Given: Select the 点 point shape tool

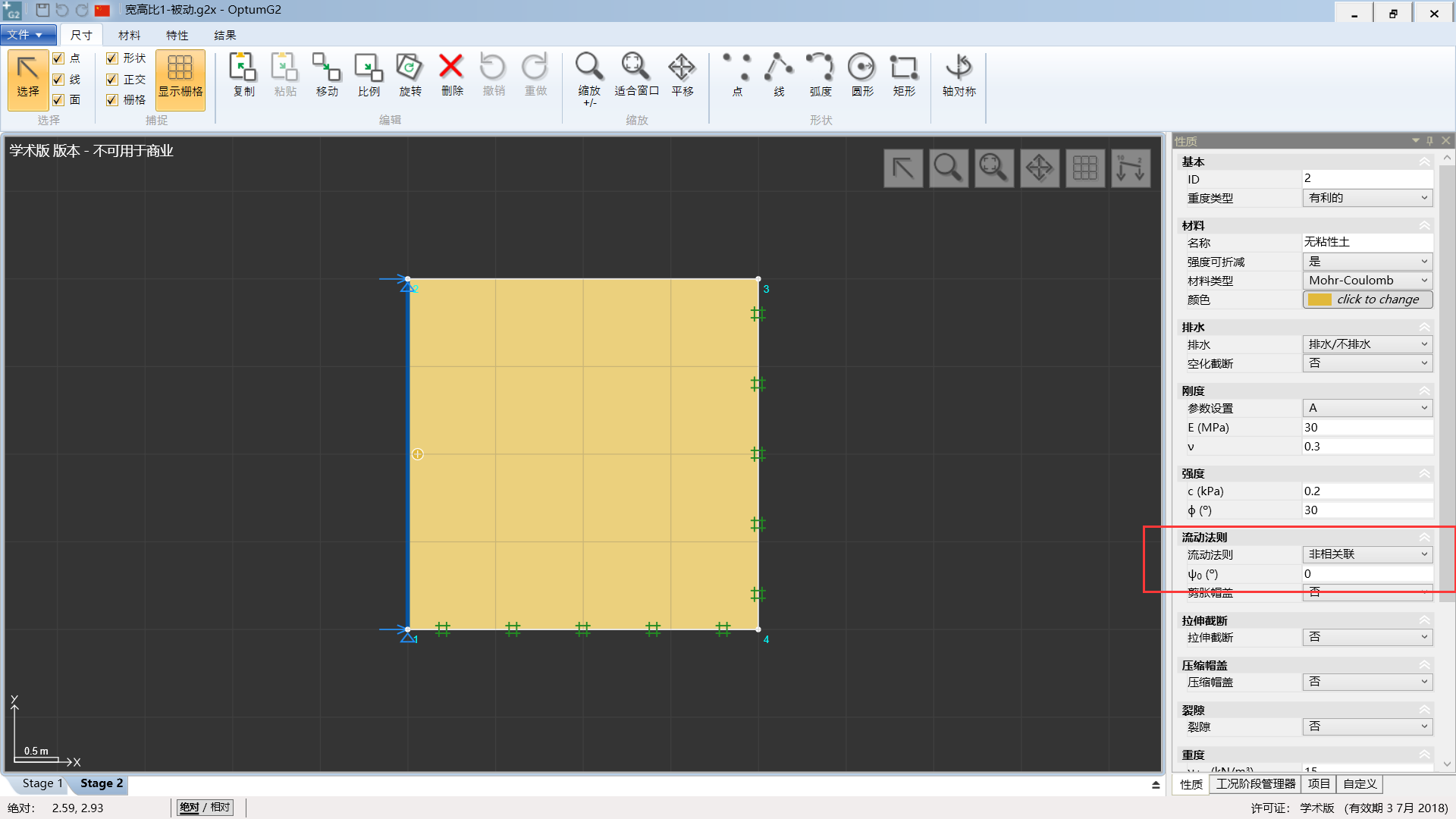Looking at the screenshot, I should [x=737, y=75].
